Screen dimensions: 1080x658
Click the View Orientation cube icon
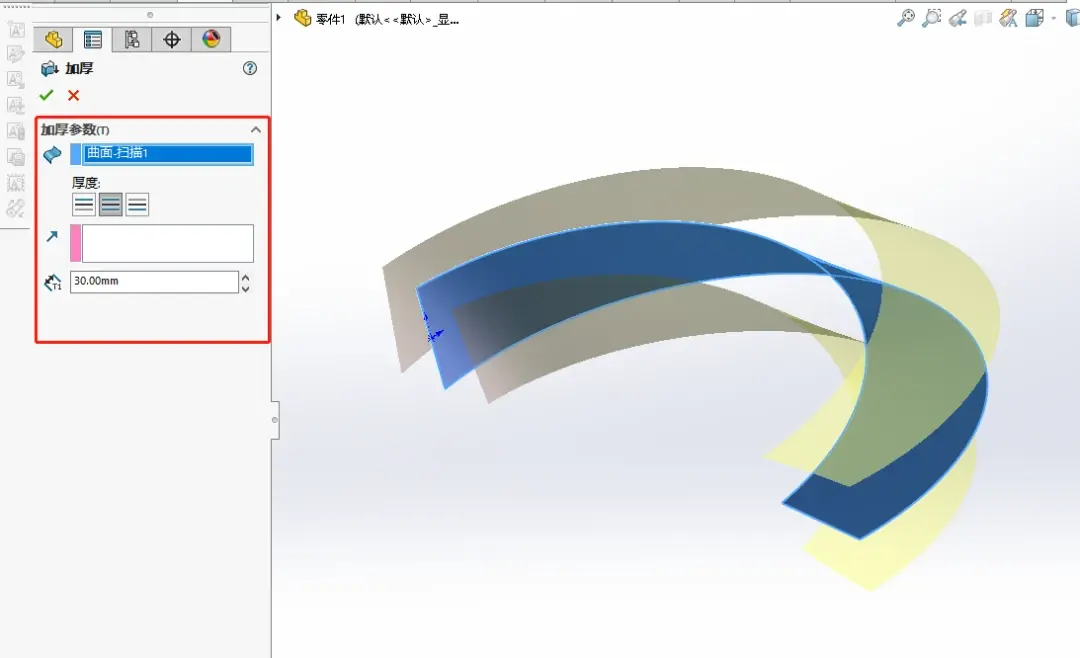pos(1034,18)
